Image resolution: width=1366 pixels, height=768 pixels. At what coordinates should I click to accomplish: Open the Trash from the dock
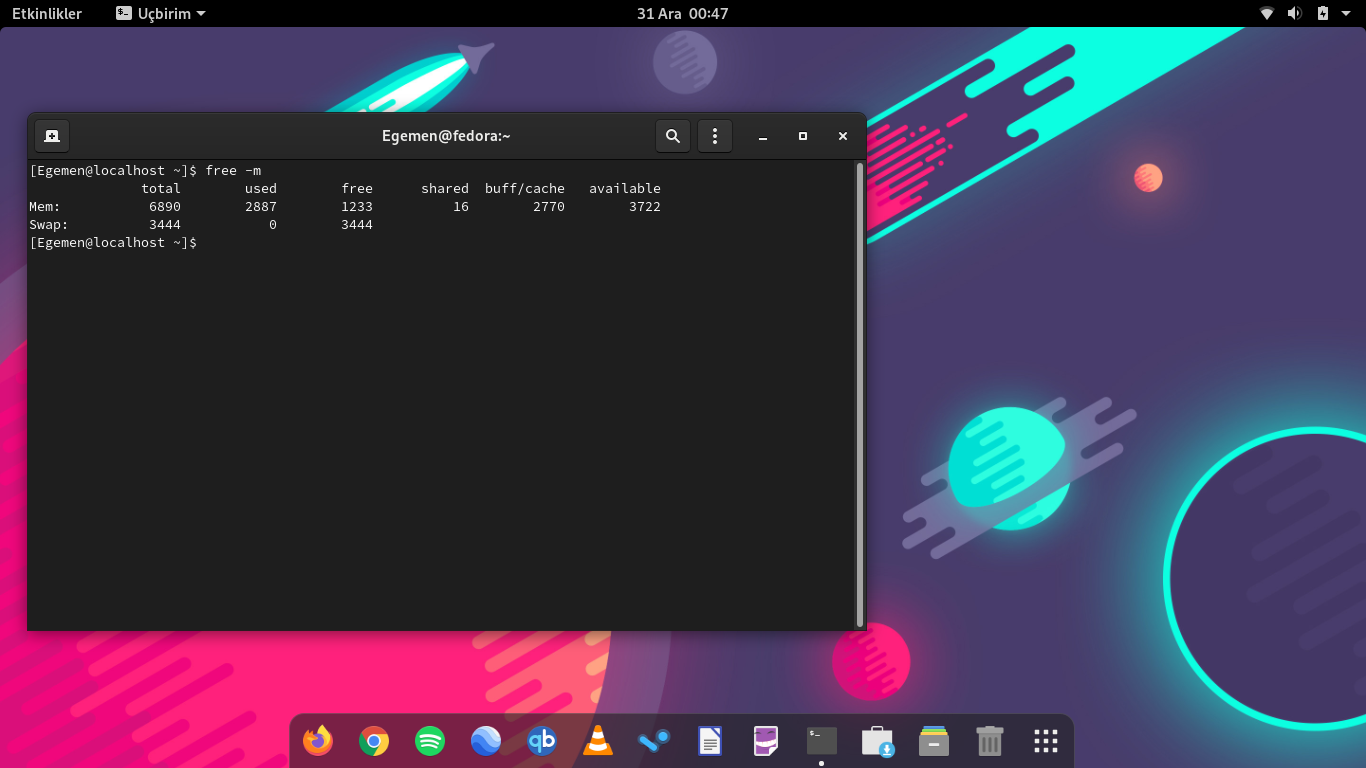pyautogui.click(x=990, y=741)
